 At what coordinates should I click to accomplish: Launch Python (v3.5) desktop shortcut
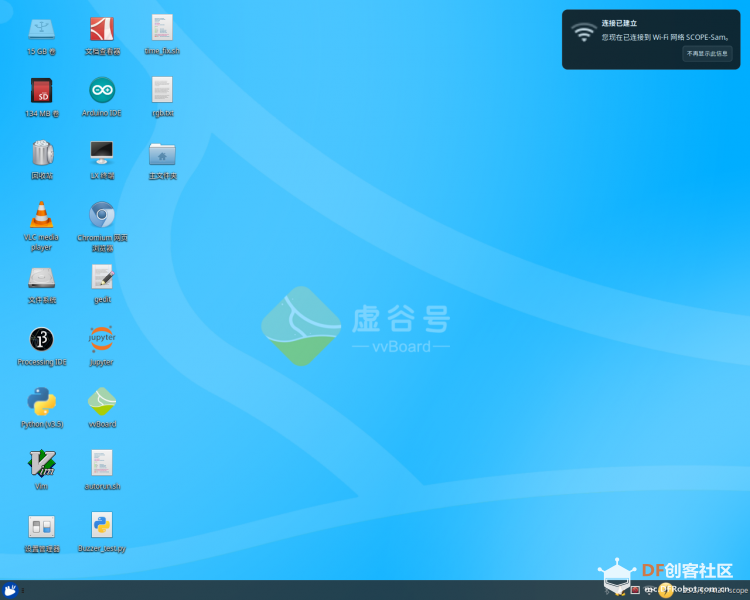pos(42,401)
